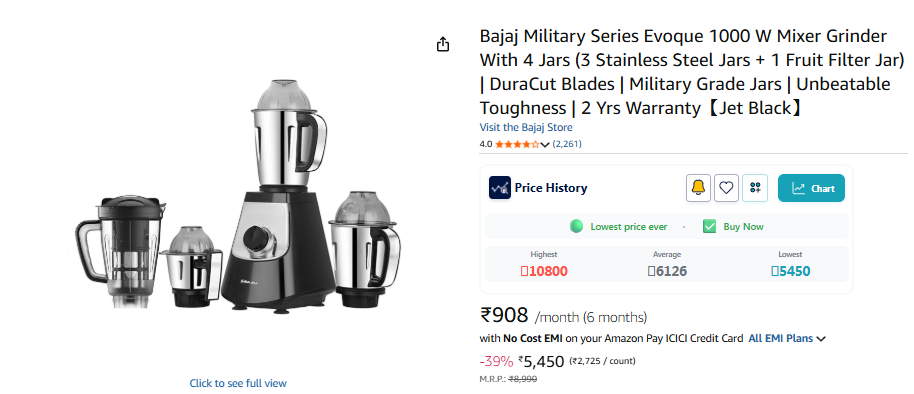Click the Bajaj Military Series product title

coord(691,72)
